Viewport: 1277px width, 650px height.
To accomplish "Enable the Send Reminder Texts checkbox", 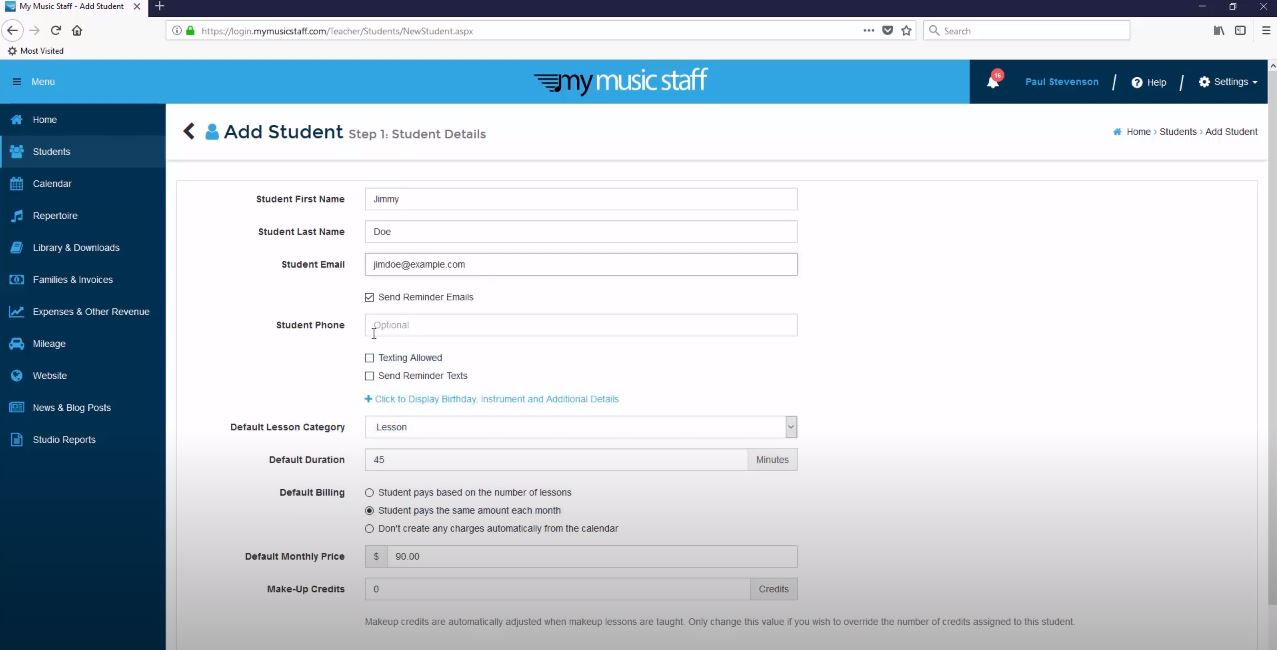I will coord(370,376).
